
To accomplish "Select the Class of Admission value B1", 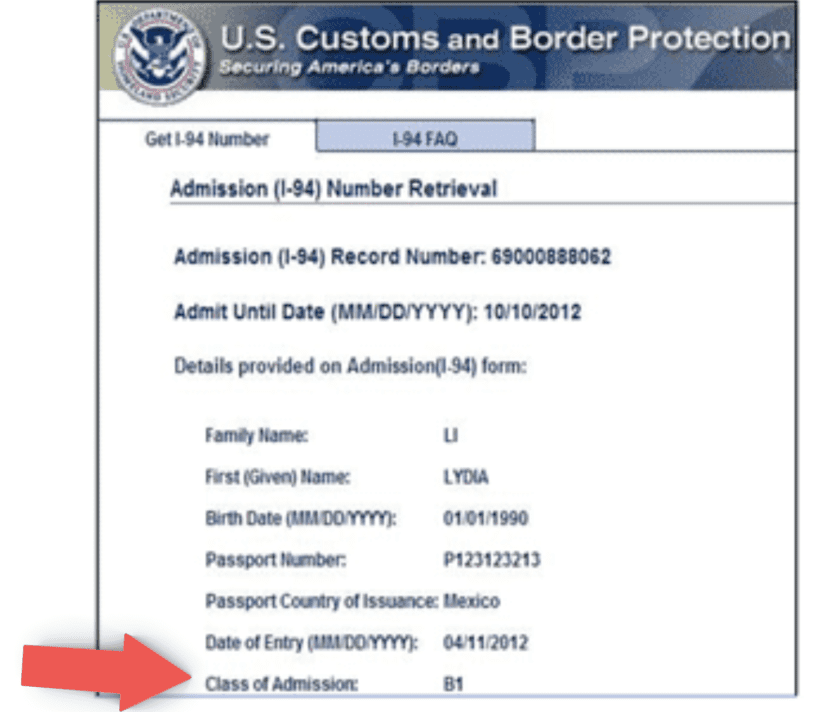I will [455, 685].
